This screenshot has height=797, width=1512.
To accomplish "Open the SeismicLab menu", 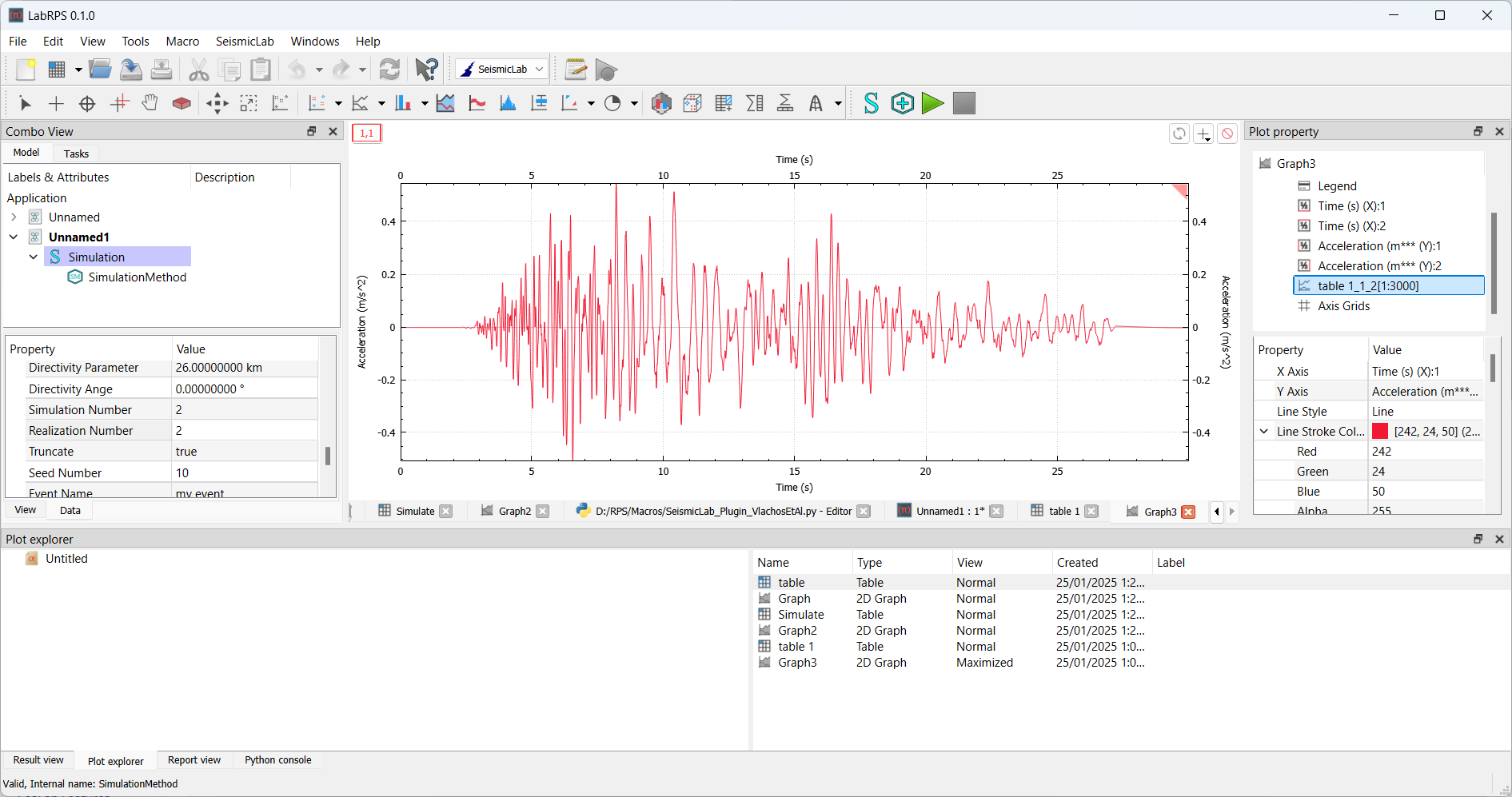I will (244, 42).
